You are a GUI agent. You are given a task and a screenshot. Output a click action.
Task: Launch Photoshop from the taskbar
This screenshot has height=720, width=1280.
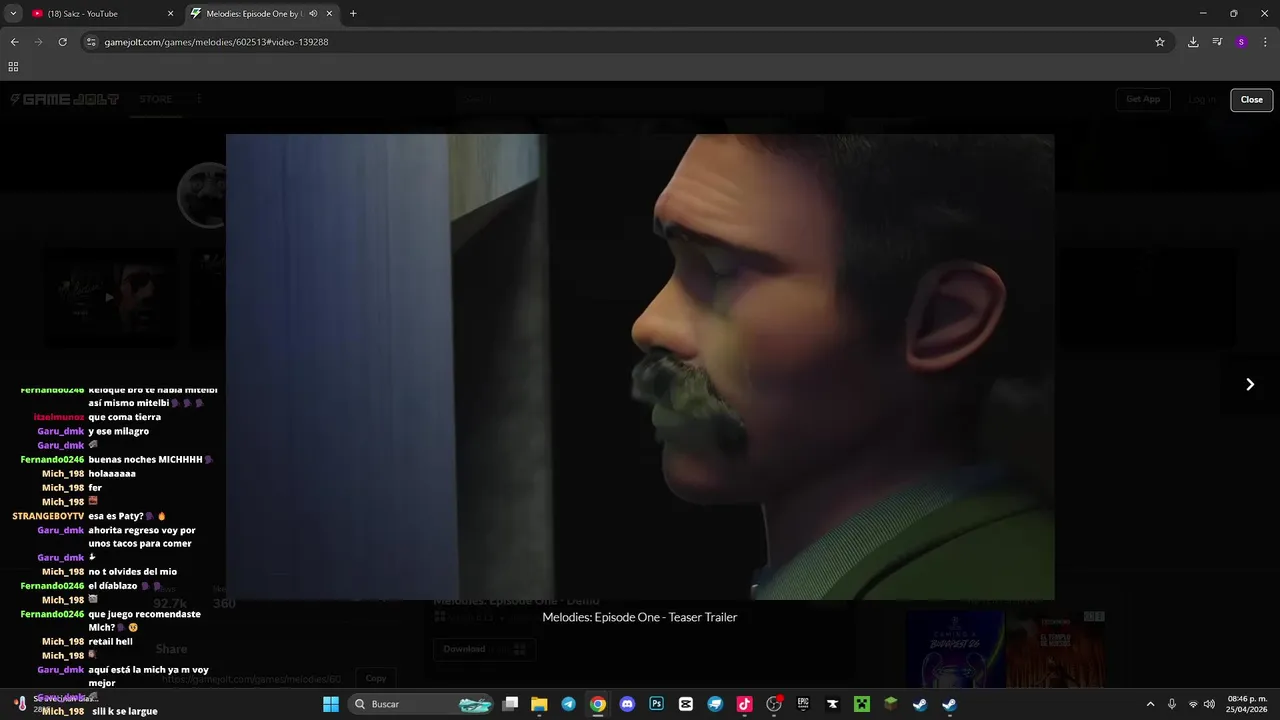(x=656, y=704)
